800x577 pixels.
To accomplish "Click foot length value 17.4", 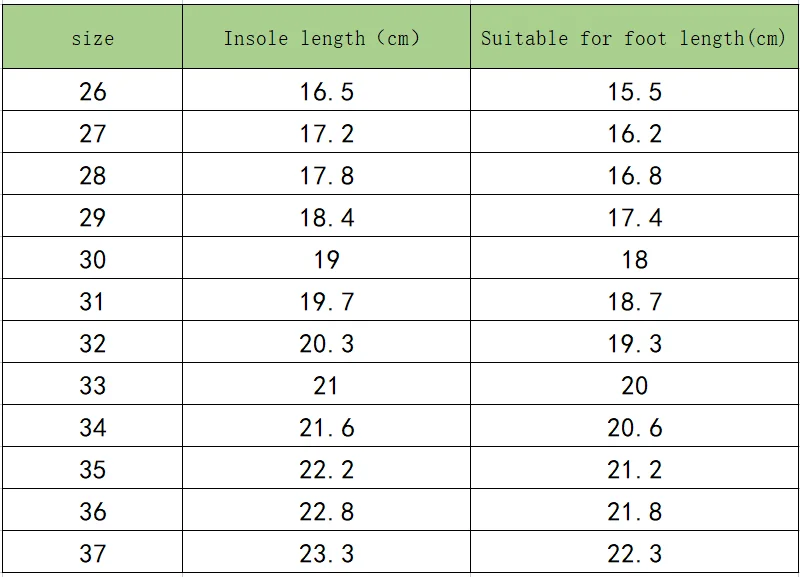I will point(634,218).
